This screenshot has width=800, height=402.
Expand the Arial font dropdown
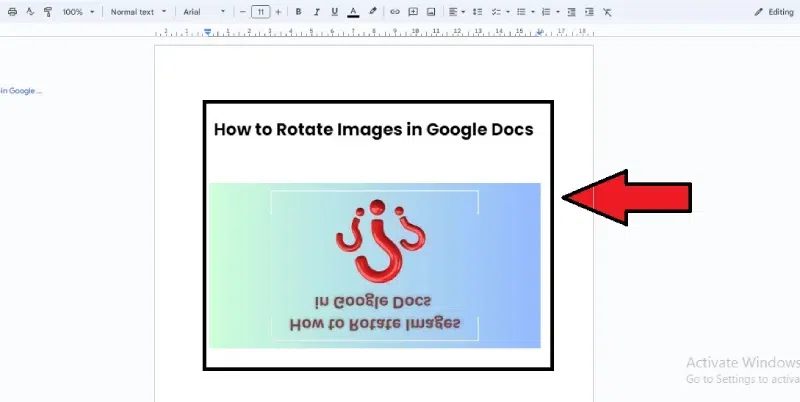click(x=205, y=12)
